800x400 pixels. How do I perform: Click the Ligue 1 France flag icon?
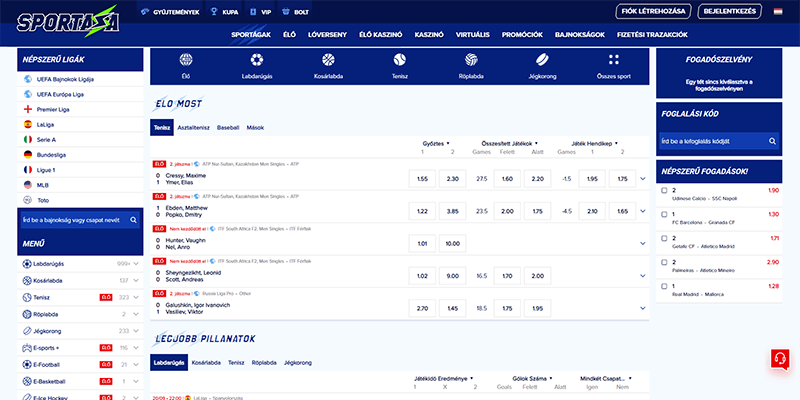pos(28,170)
